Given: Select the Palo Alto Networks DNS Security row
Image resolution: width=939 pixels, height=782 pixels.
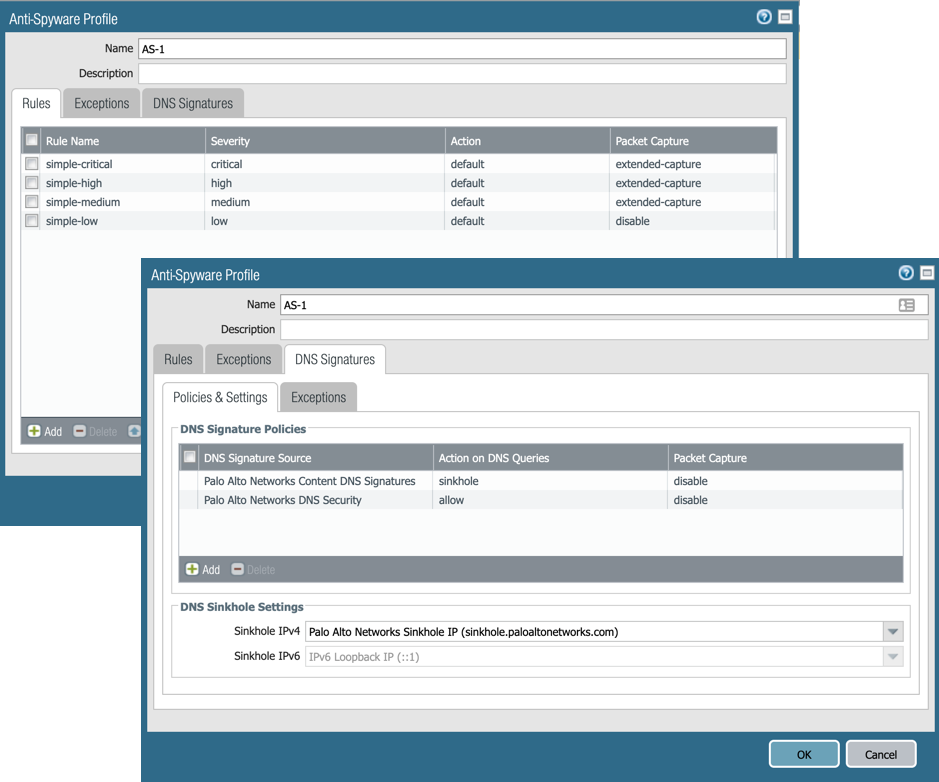Looking at the screenshot, I should click(283, 500).
